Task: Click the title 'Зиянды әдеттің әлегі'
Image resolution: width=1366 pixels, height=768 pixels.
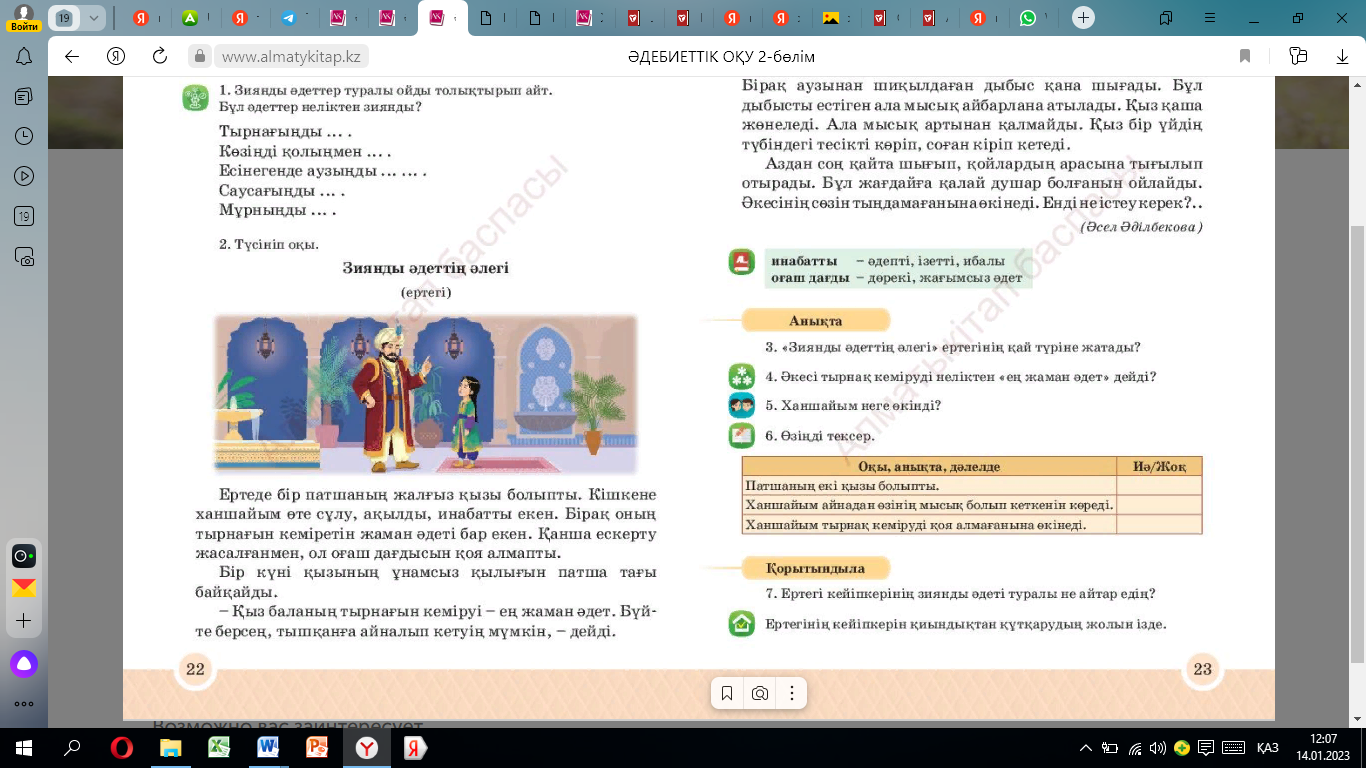Action: [x=425, y=268]
